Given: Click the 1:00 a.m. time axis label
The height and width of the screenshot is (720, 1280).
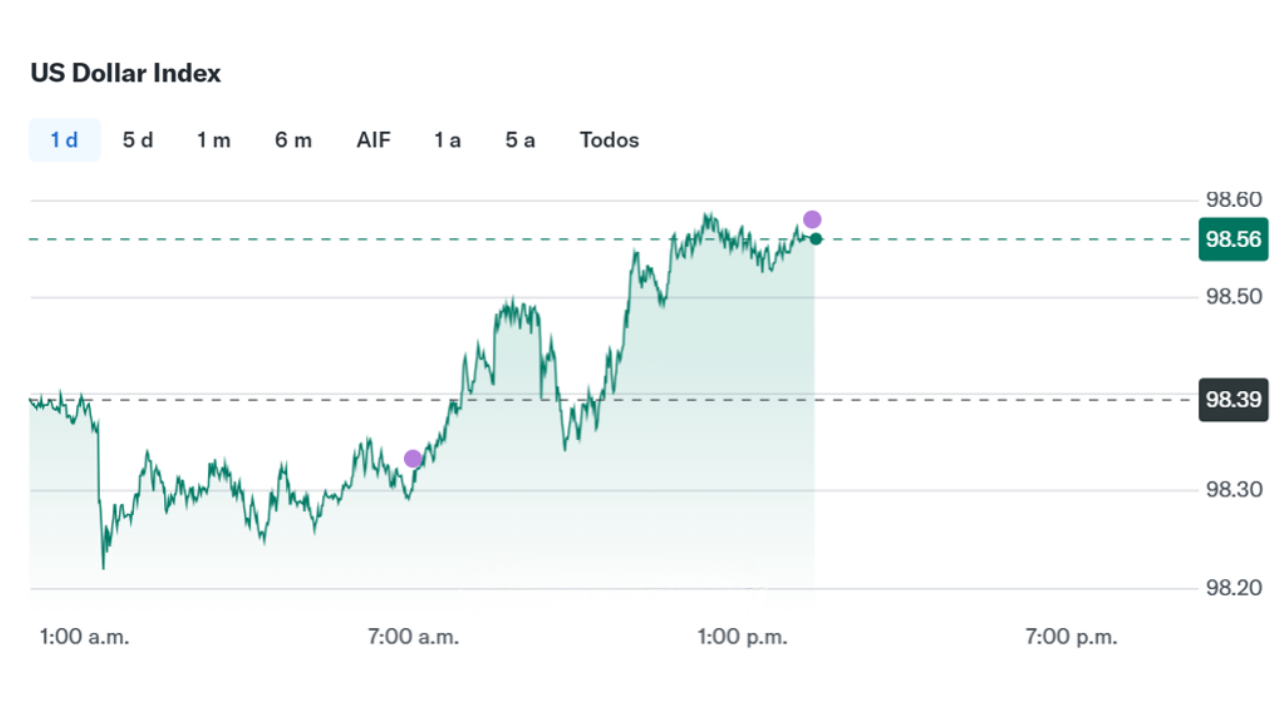Looking at the screenshot, I should [84, 637].
